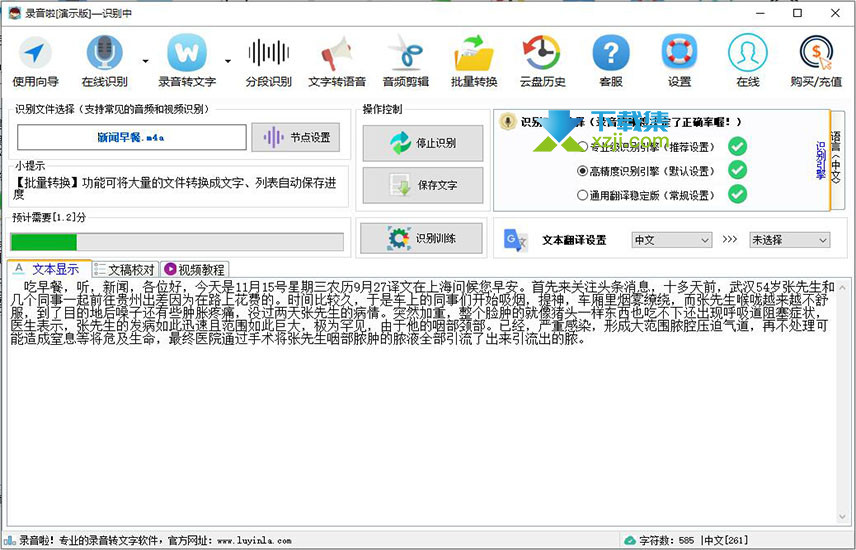Select 高精度识别引擎 radio option
856x550 pixels.
click(x=583, y=171)
